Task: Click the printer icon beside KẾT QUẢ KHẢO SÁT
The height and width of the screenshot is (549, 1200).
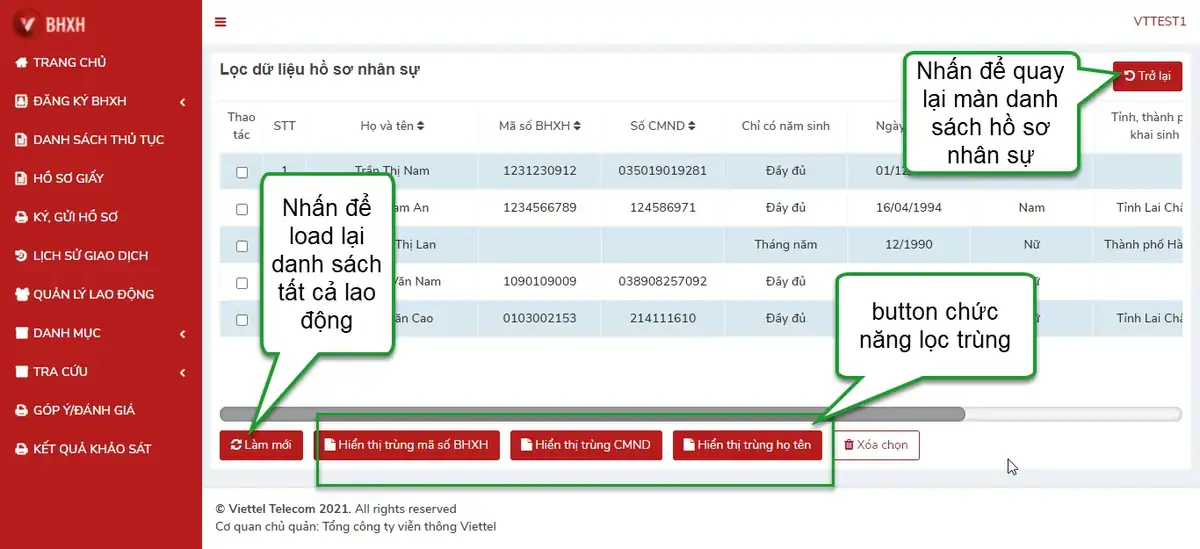Action: click(x=20, y=449)
